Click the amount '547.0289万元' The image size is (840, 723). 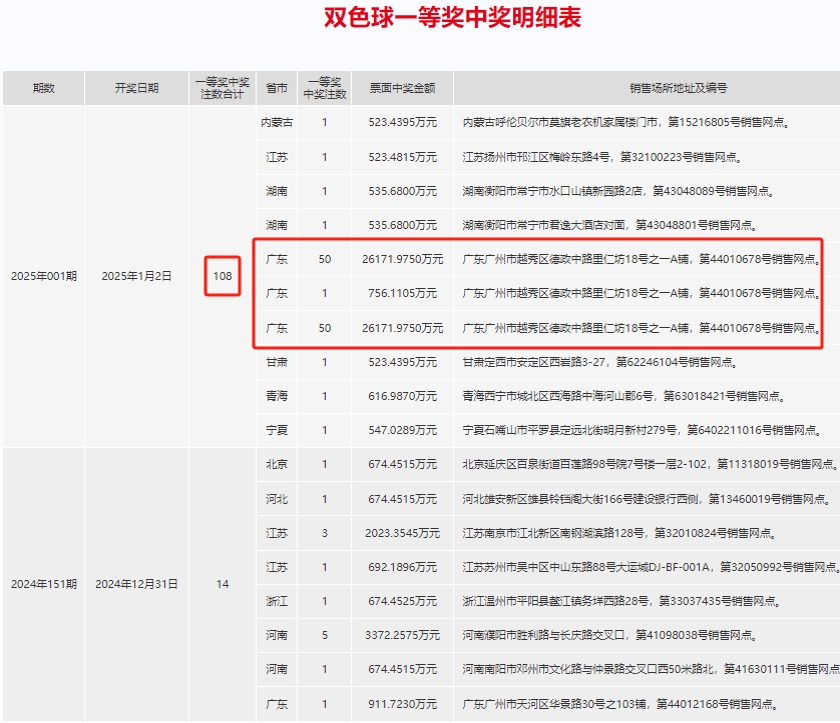[402, 430]
